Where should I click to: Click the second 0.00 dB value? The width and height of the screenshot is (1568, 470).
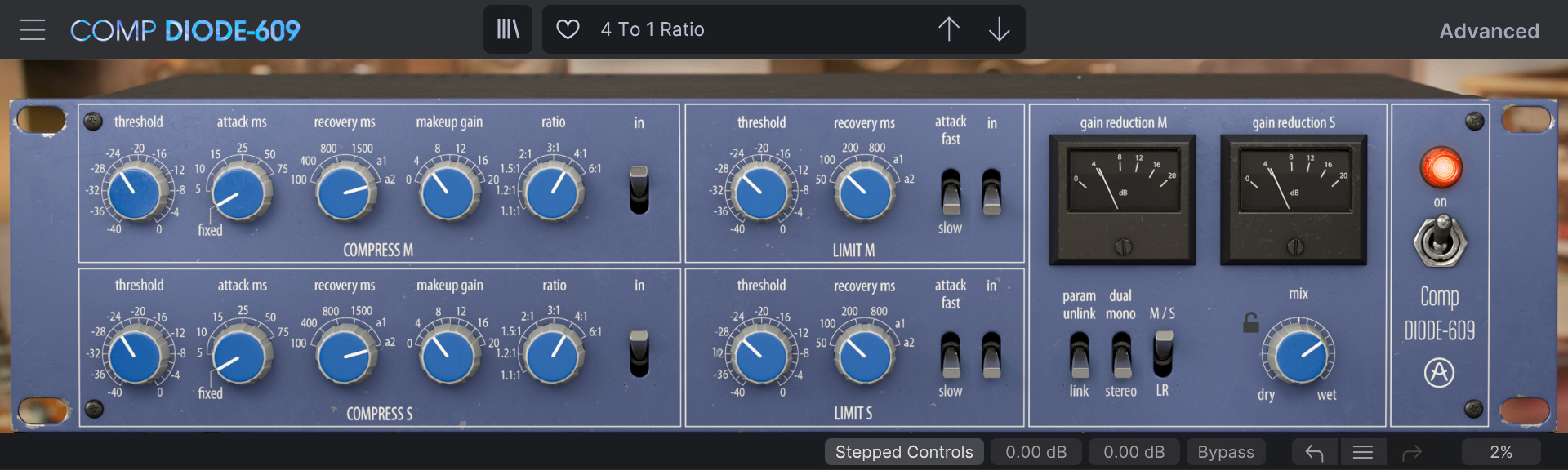(x=1134, y=452)
